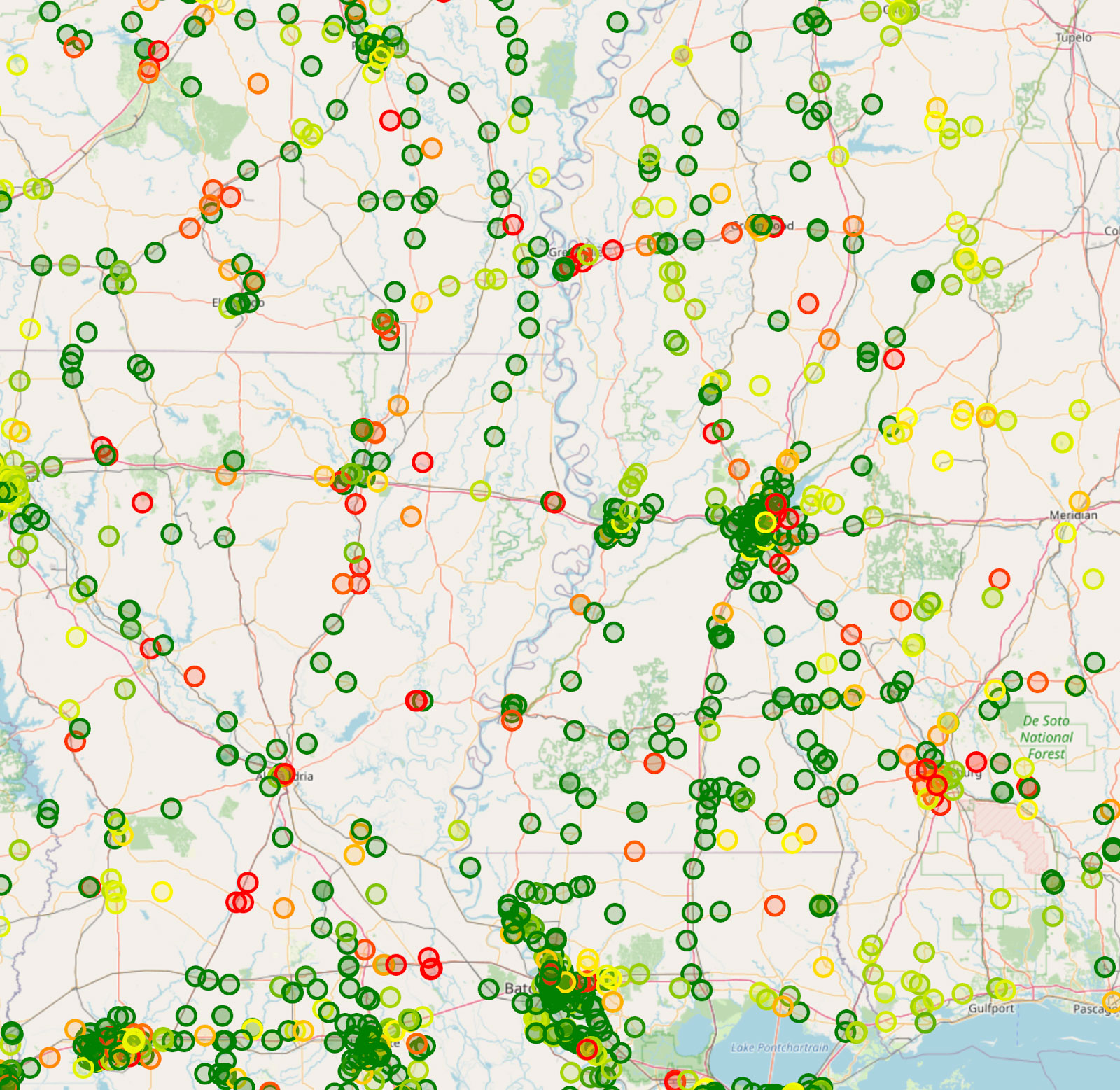Select the Baton Rouge city label

[x=517, y=988]
